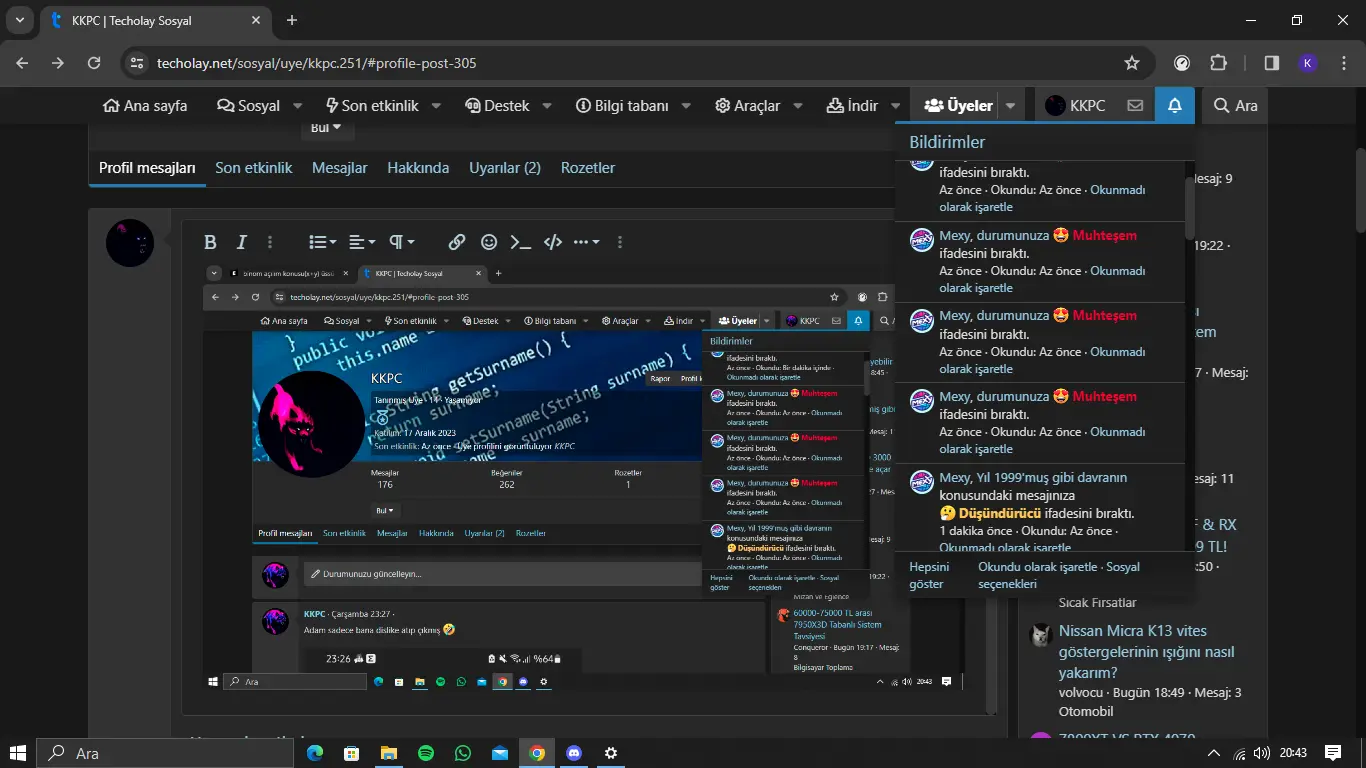Open the list formatting dropdown
Screen dimensions: 1366x768
pyautogui.click(x=322, y=242)
